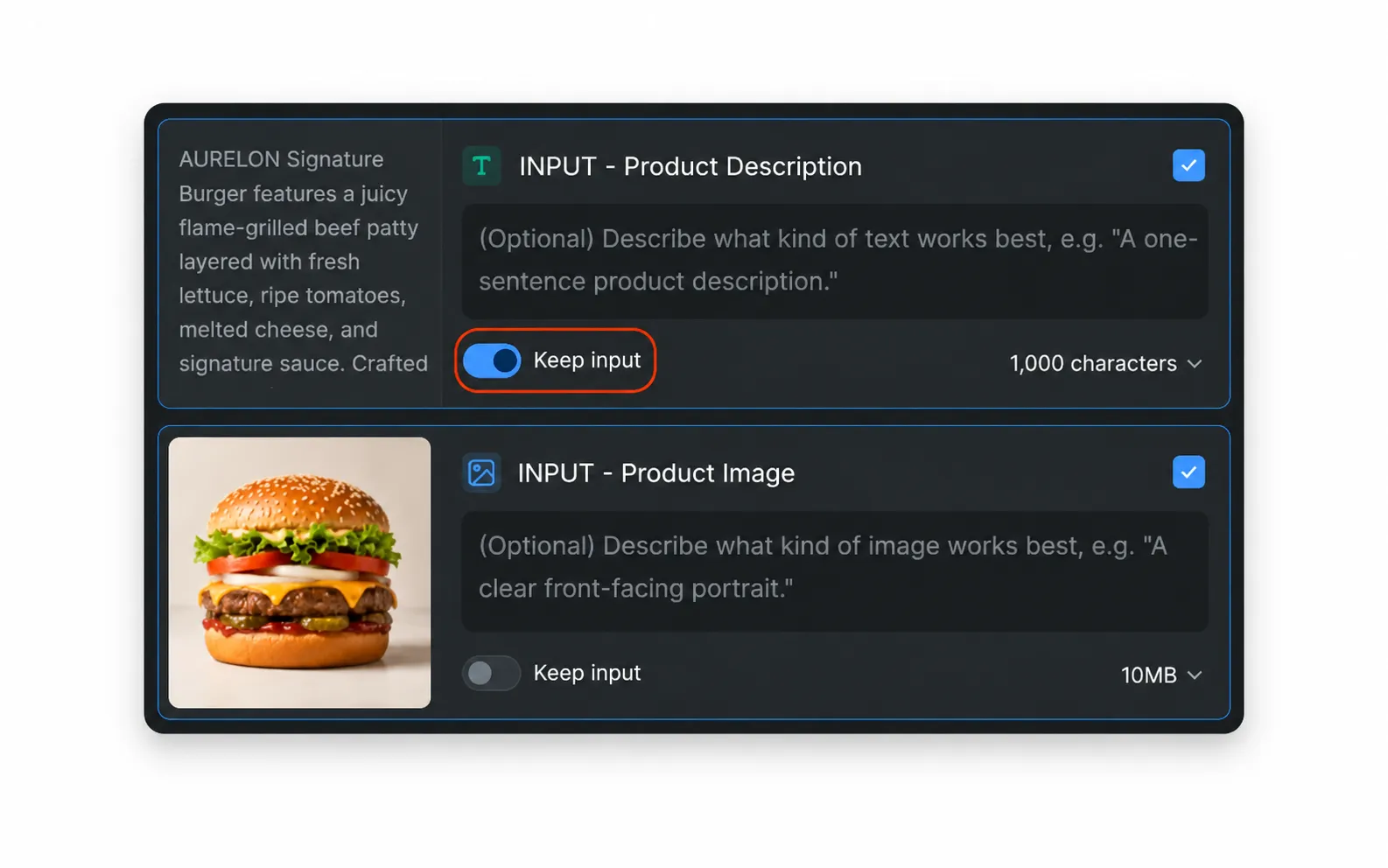Open the 10MB file size dropdown
The width and height of the screenshot is (1388, 868).
click(1161, 675)
